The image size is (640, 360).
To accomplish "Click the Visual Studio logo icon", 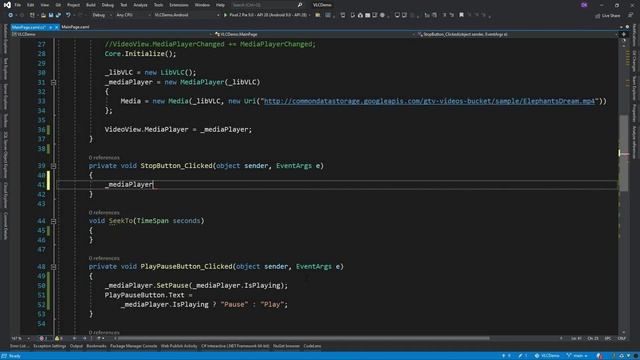I will coord(7,5).
